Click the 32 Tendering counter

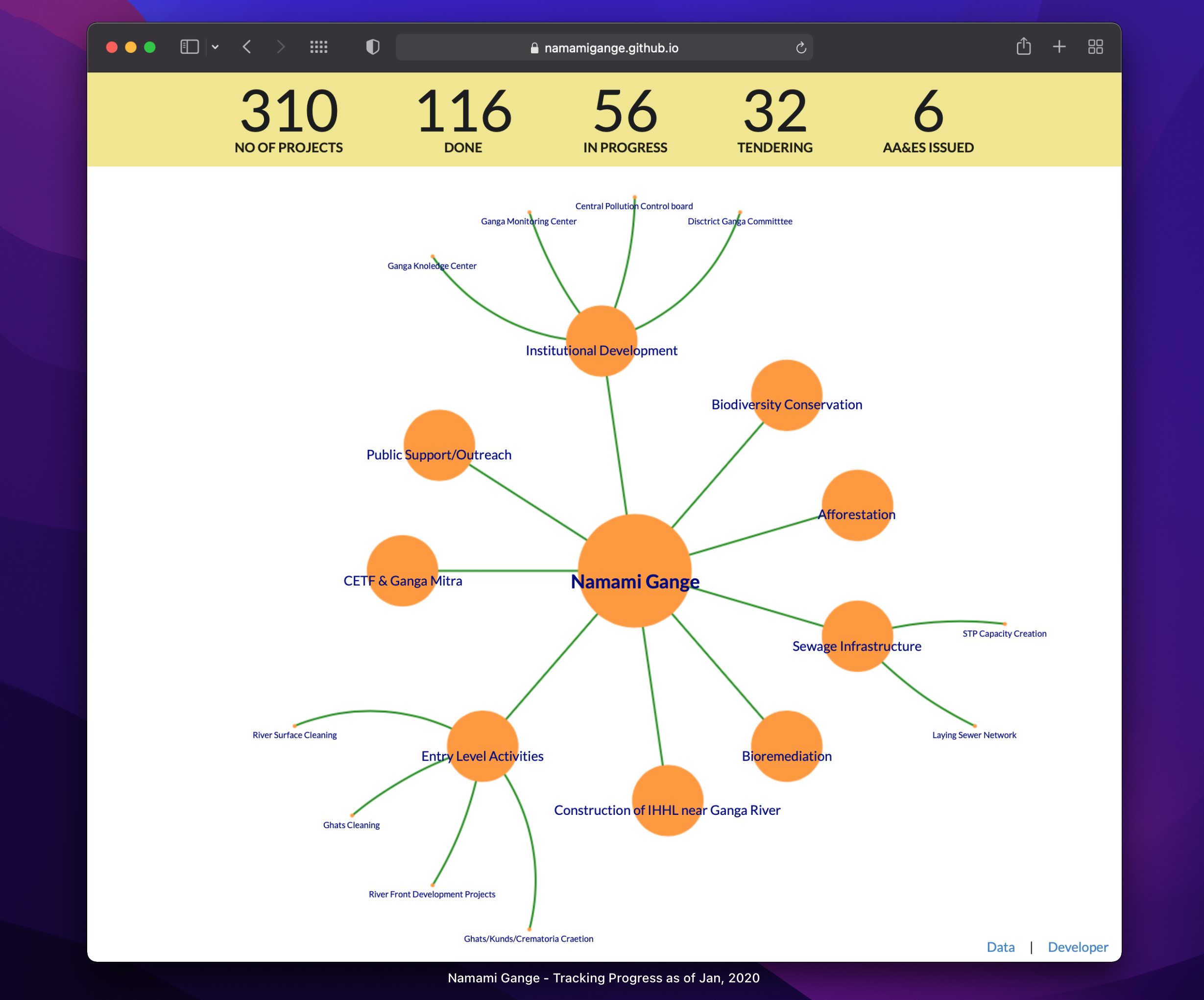pos(775,120)
